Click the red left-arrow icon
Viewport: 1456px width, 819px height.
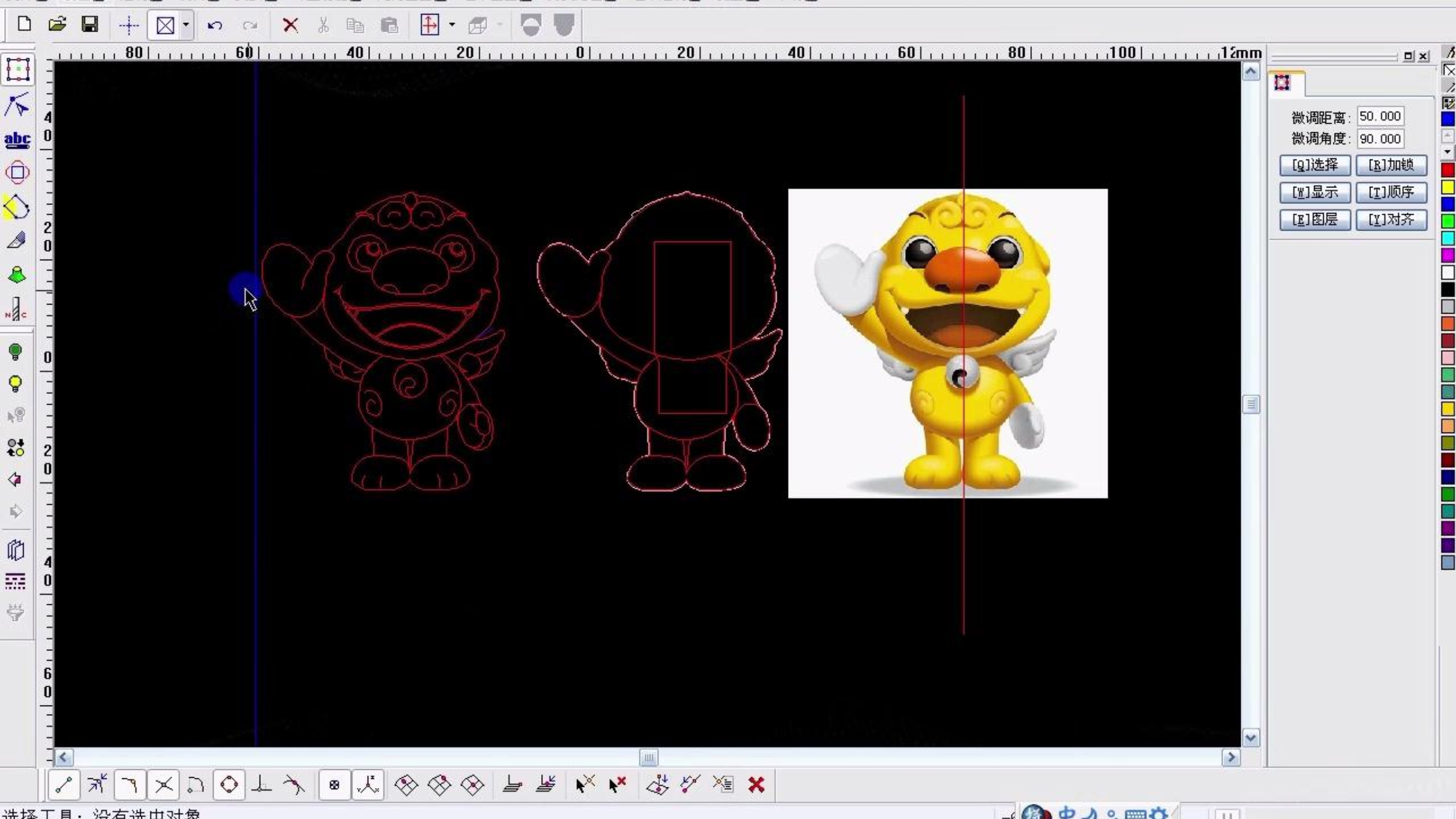[16, 480]
